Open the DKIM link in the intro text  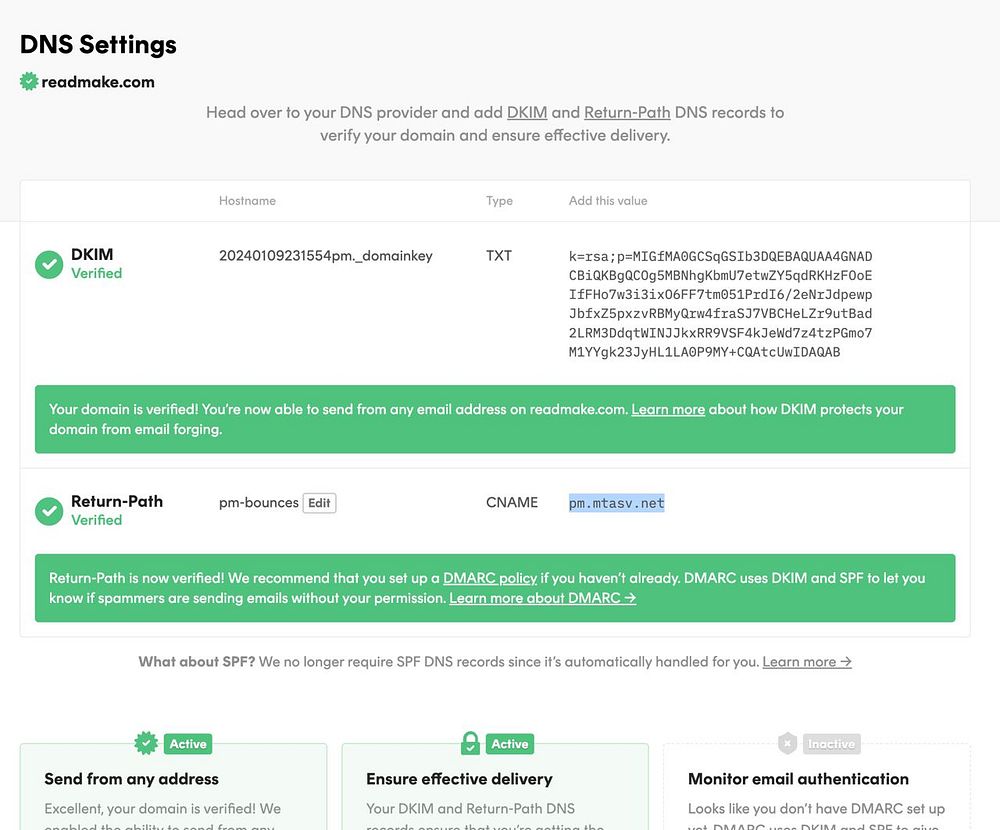coord(527,112)
